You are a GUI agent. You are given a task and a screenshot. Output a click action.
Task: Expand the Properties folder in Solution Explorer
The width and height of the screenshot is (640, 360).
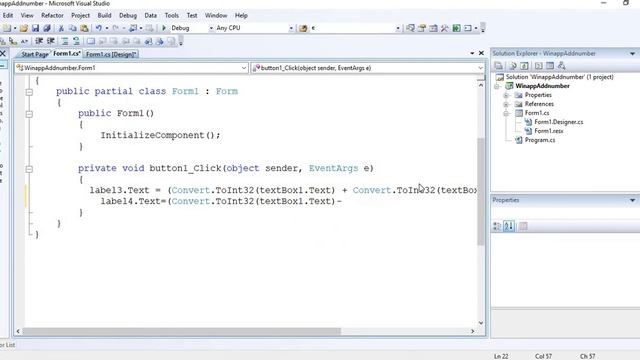[506, 95]
